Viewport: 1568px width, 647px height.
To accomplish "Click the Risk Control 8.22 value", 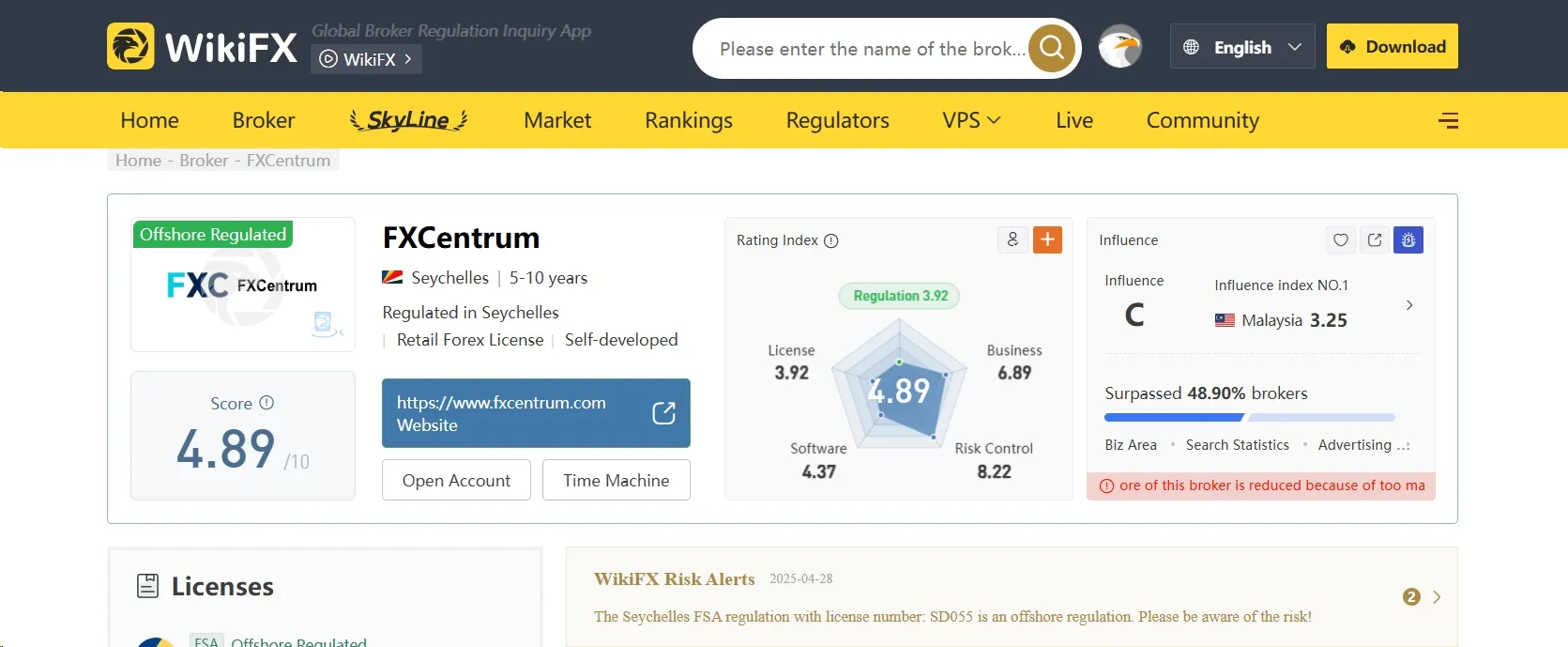I will tap(994, 471).
